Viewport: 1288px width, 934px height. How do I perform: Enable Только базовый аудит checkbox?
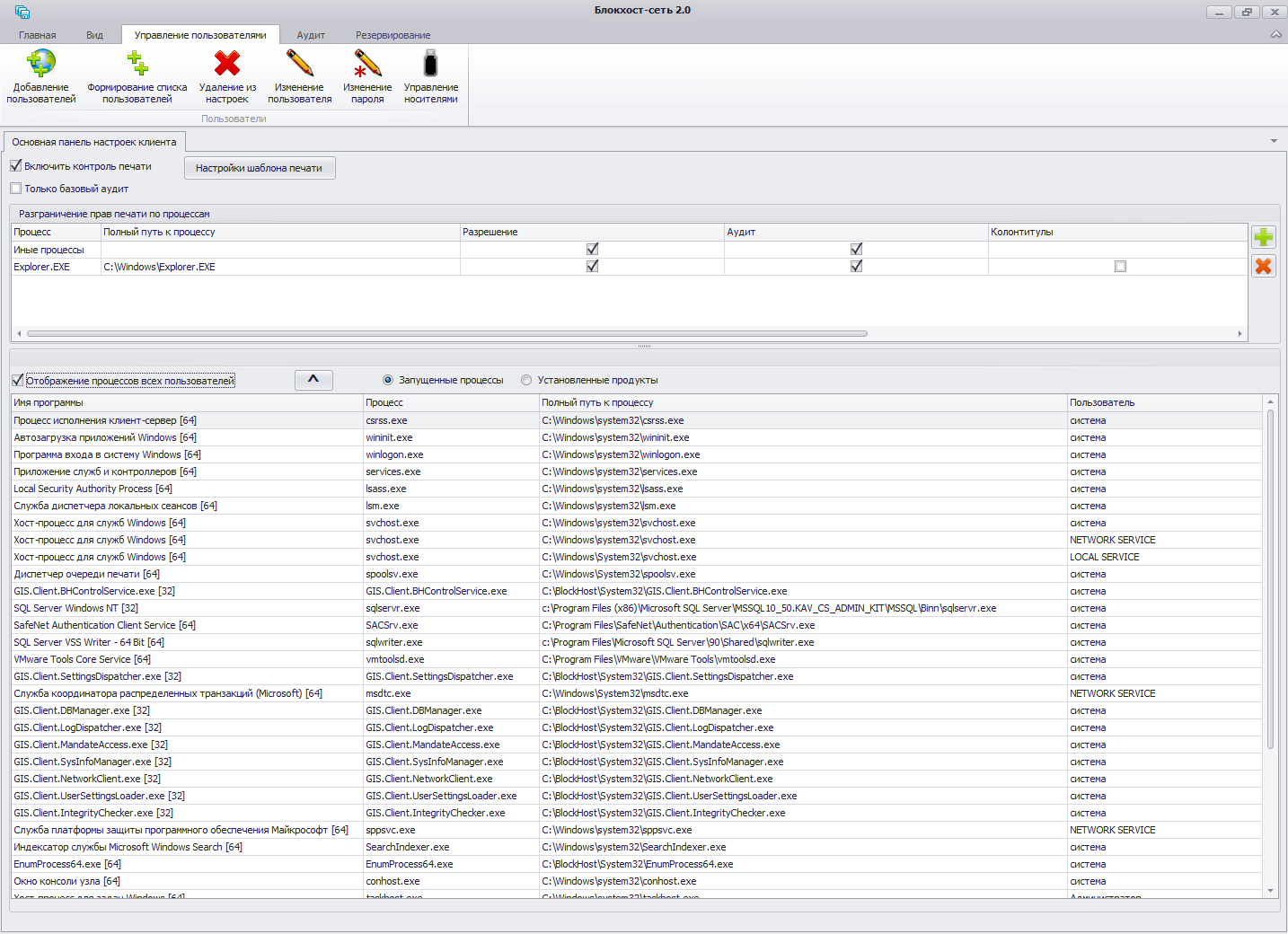tap(16, 189)
